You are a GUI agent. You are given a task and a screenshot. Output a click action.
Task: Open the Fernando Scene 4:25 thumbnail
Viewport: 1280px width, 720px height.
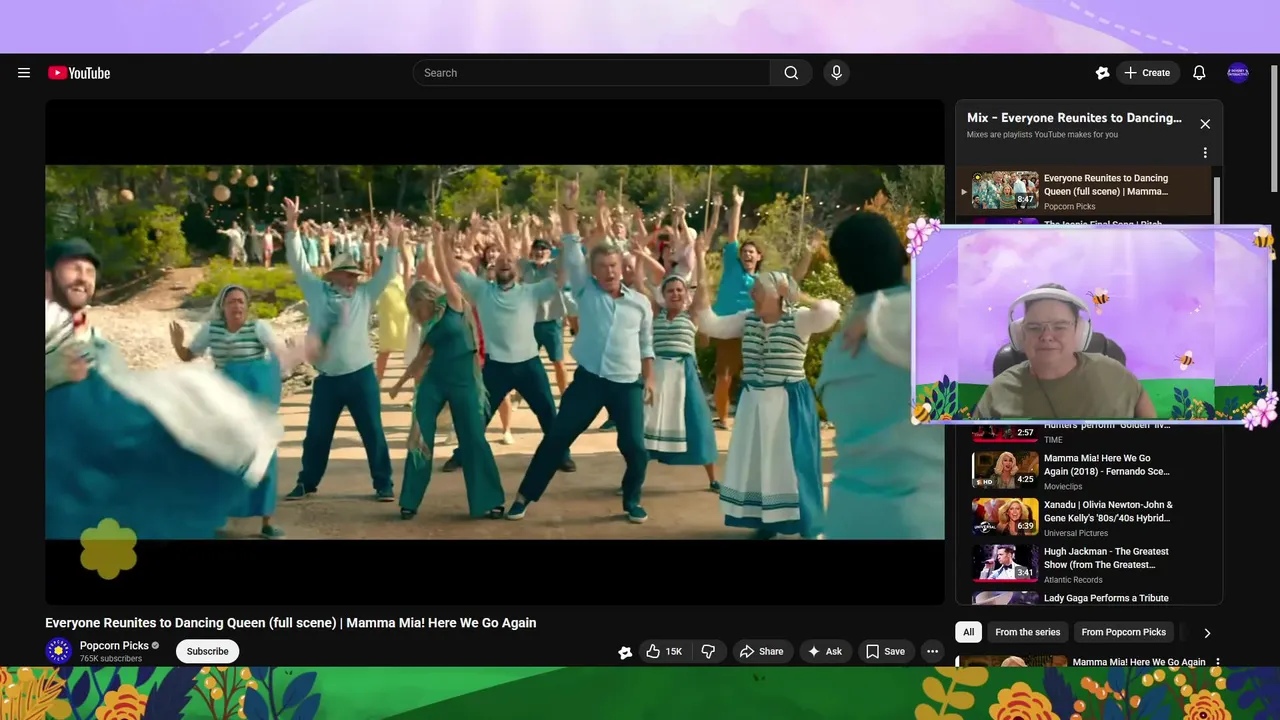(1005, 470)
